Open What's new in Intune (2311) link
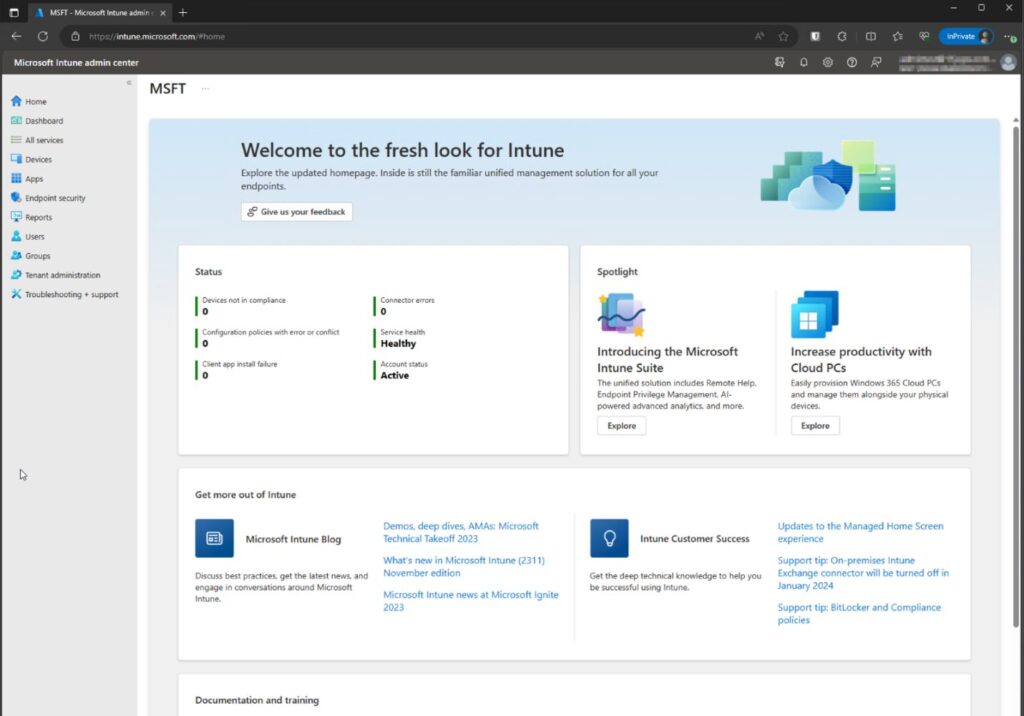The width and height of the screenshot is (1024, 716). [x=463, y=567]
